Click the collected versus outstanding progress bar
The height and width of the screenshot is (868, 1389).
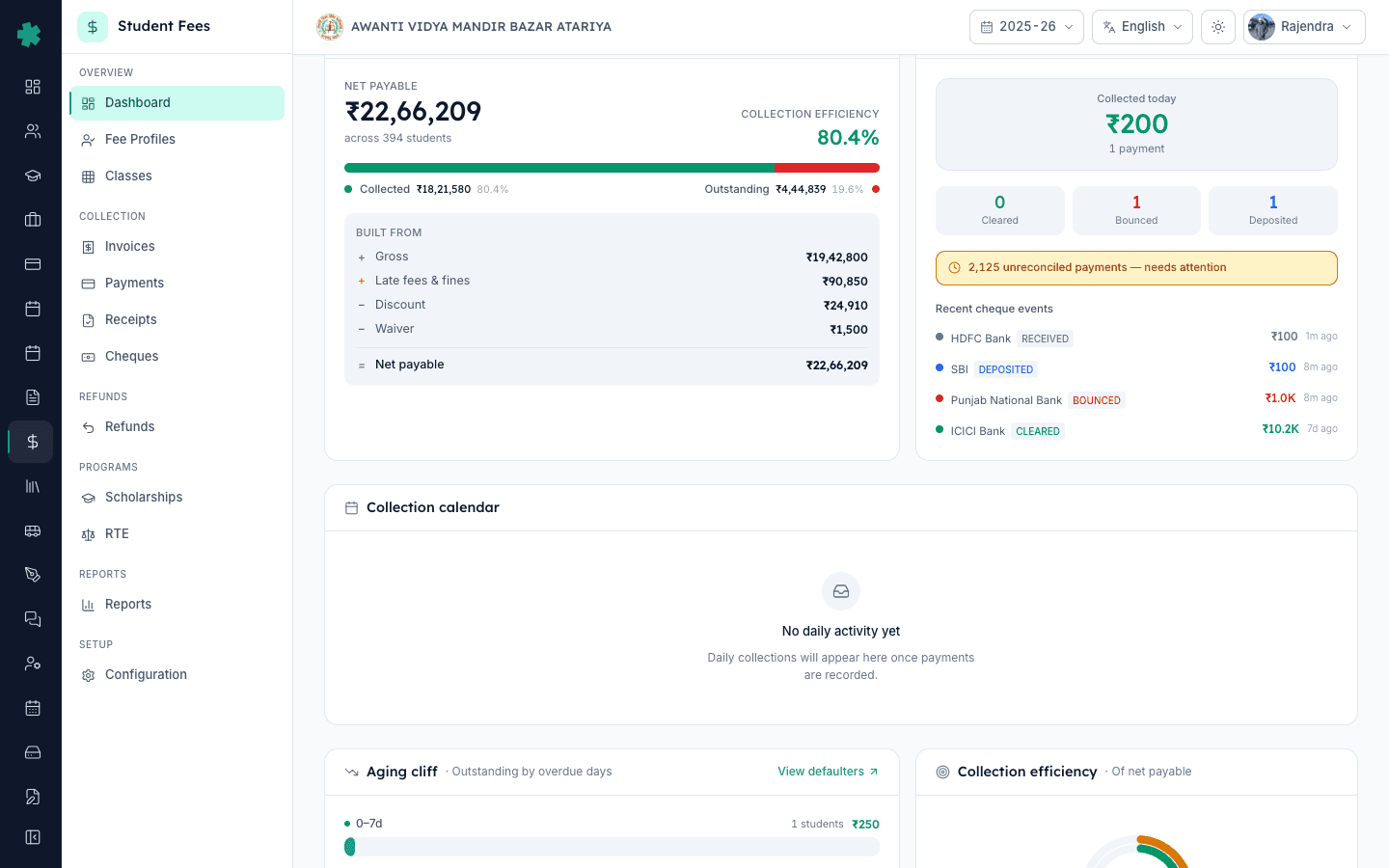tap(612, 168)
